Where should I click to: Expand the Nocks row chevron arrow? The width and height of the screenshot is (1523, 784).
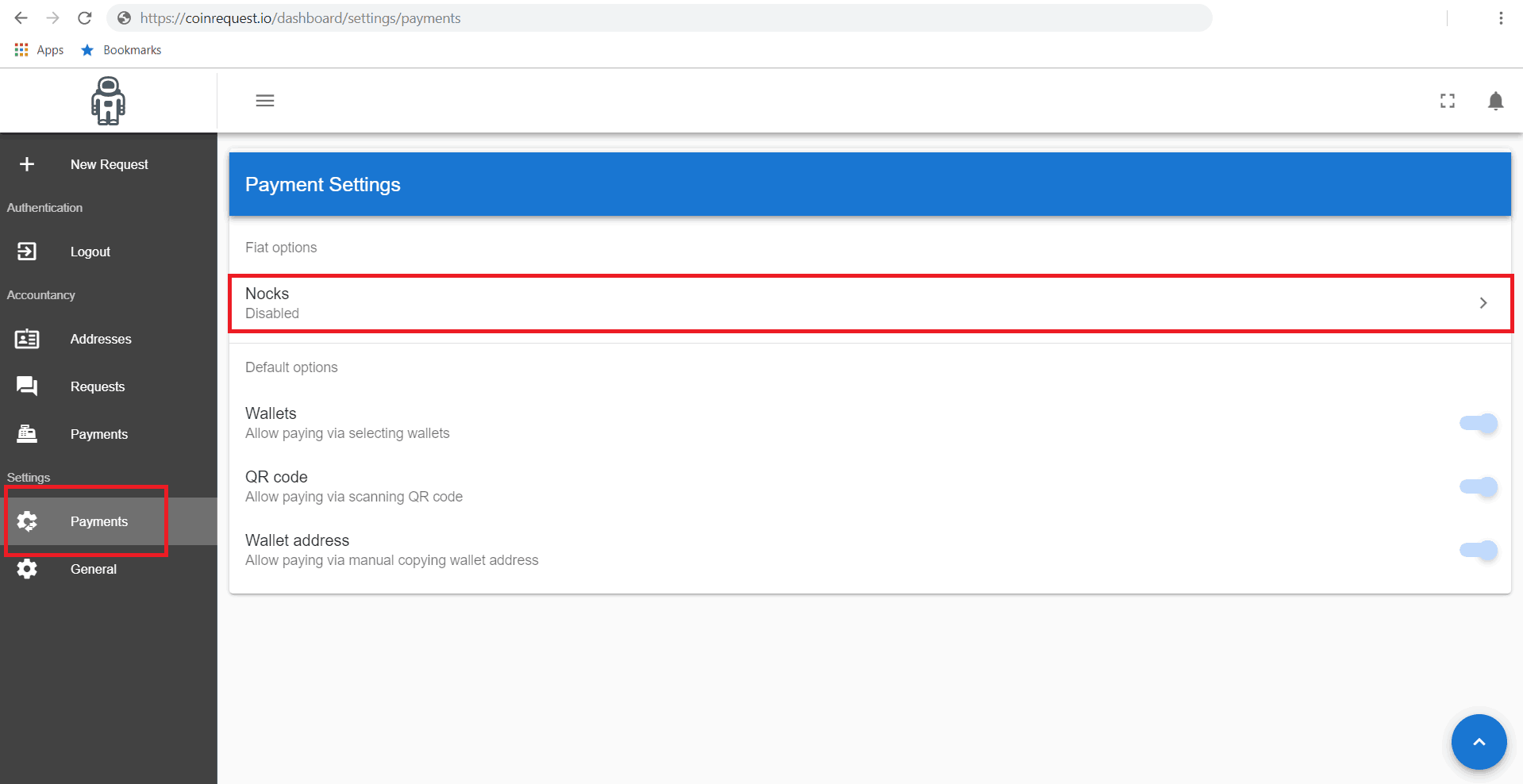(x=1483, y=303)
